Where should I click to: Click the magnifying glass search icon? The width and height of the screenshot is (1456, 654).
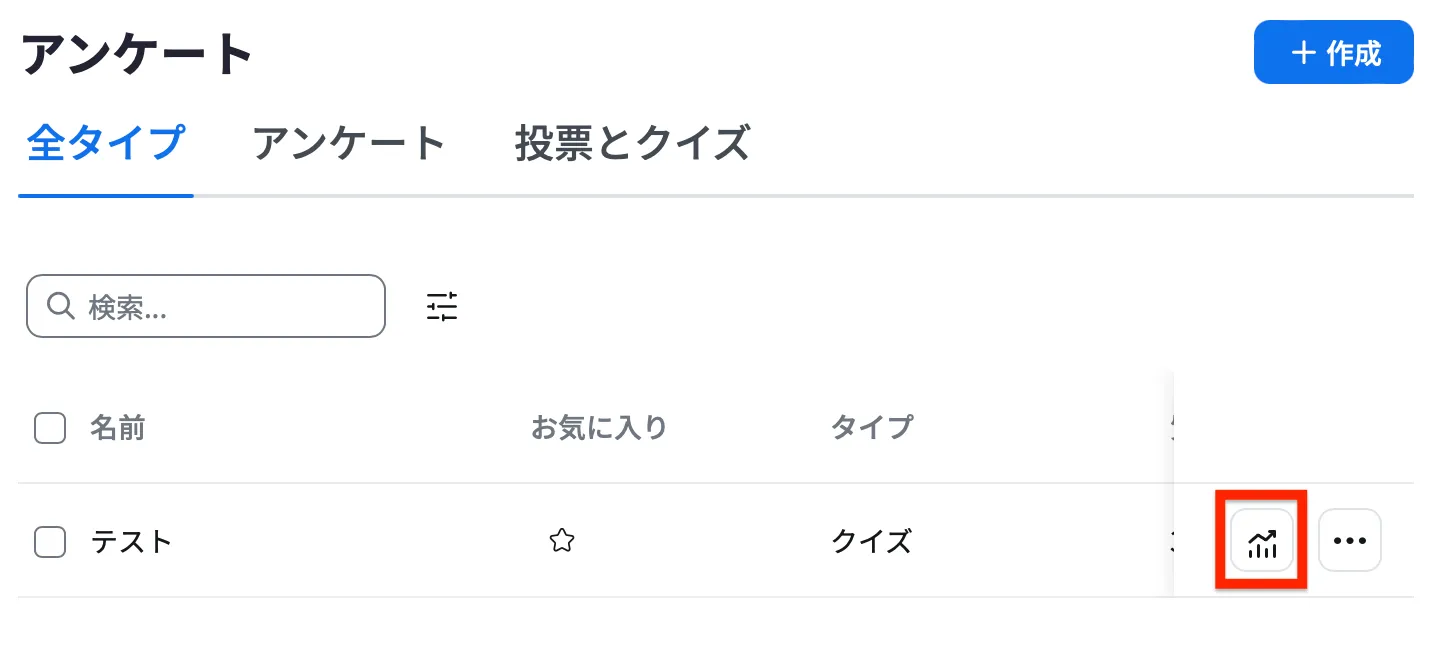coord(60,306)
